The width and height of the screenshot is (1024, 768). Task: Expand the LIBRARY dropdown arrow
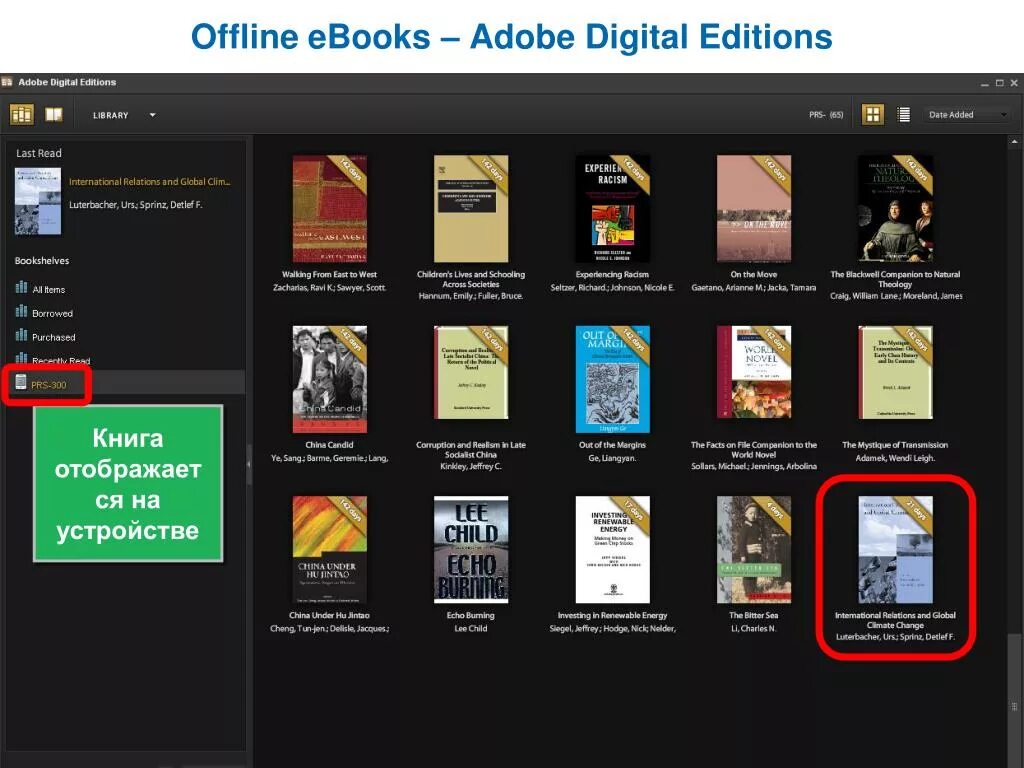click(151, 114)
